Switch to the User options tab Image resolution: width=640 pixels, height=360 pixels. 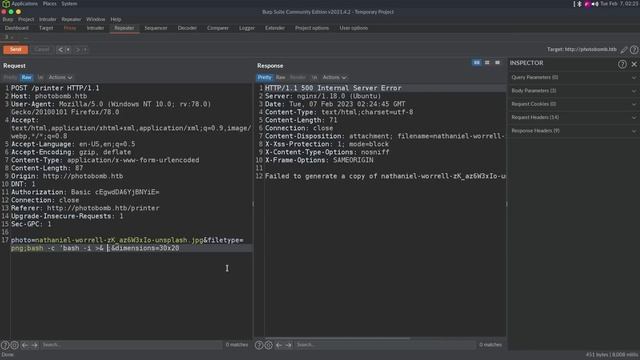pyautogui.click(x=354, y=28)
